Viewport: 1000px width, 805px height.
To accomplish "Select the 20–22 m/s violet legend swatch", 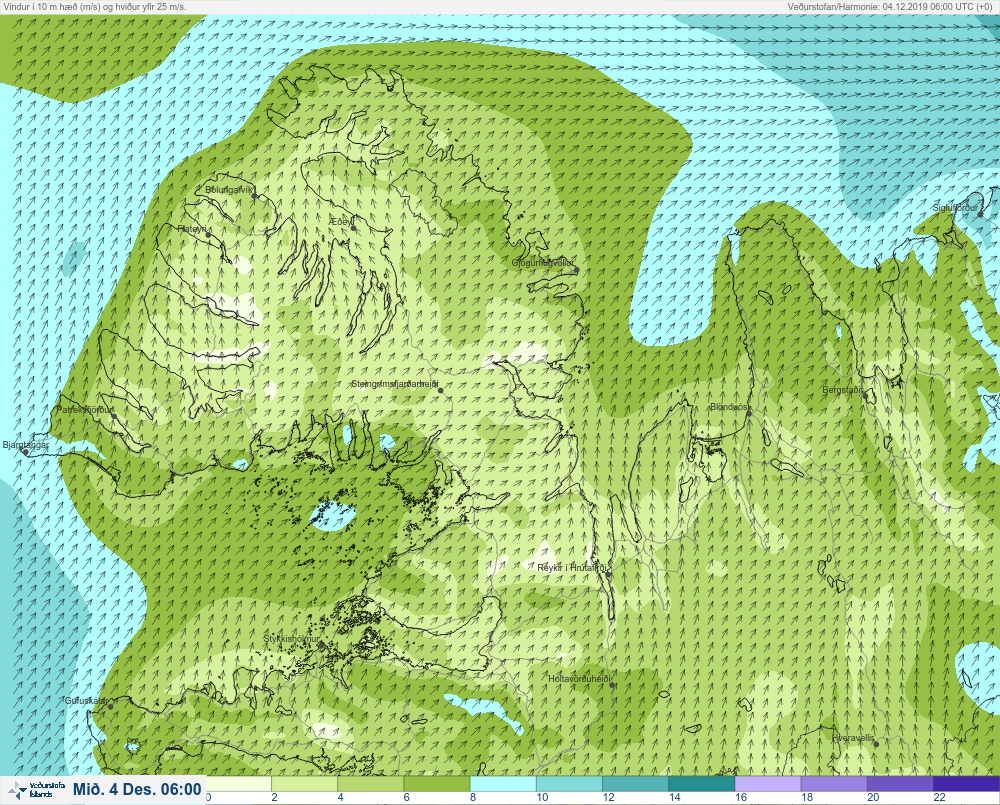I will pos(901,783).
